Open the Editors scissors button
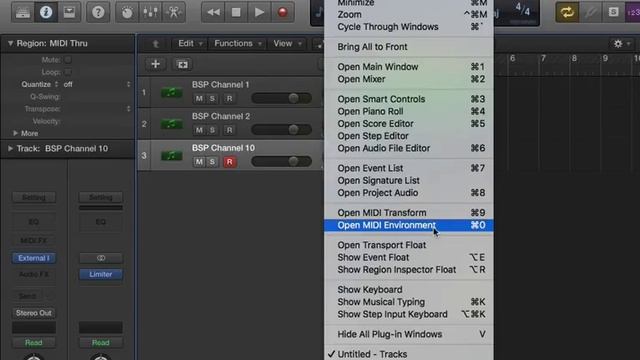 point(174,12)
